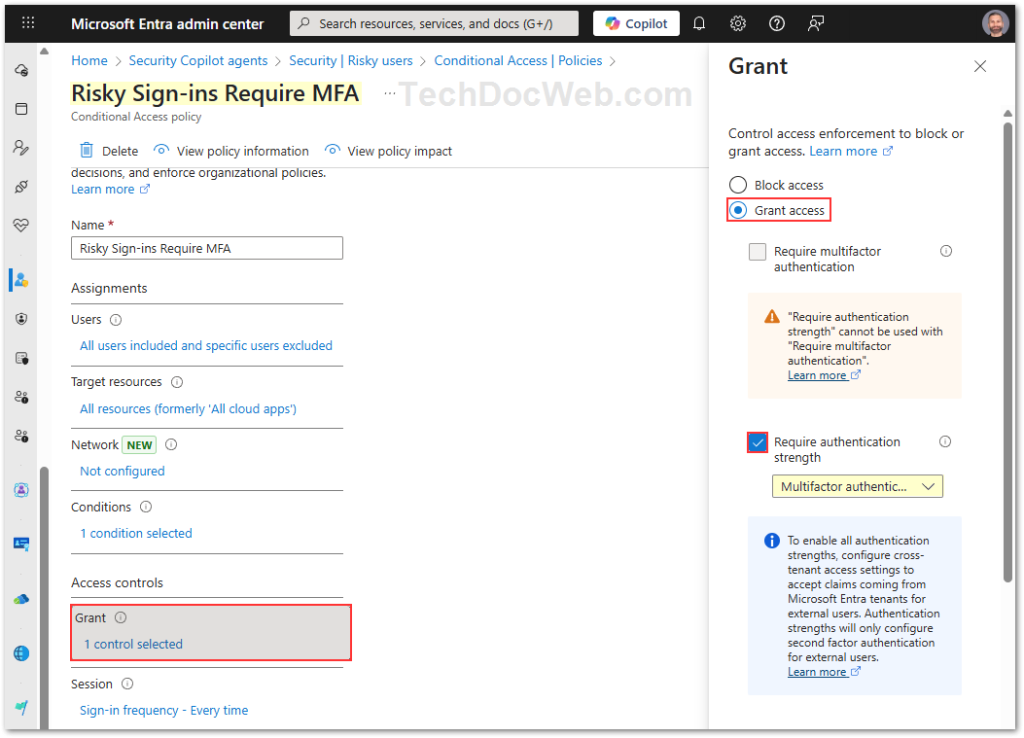
Task: Go to Security Copilot agents breadcrumb
Action: (x=198, y=61)
